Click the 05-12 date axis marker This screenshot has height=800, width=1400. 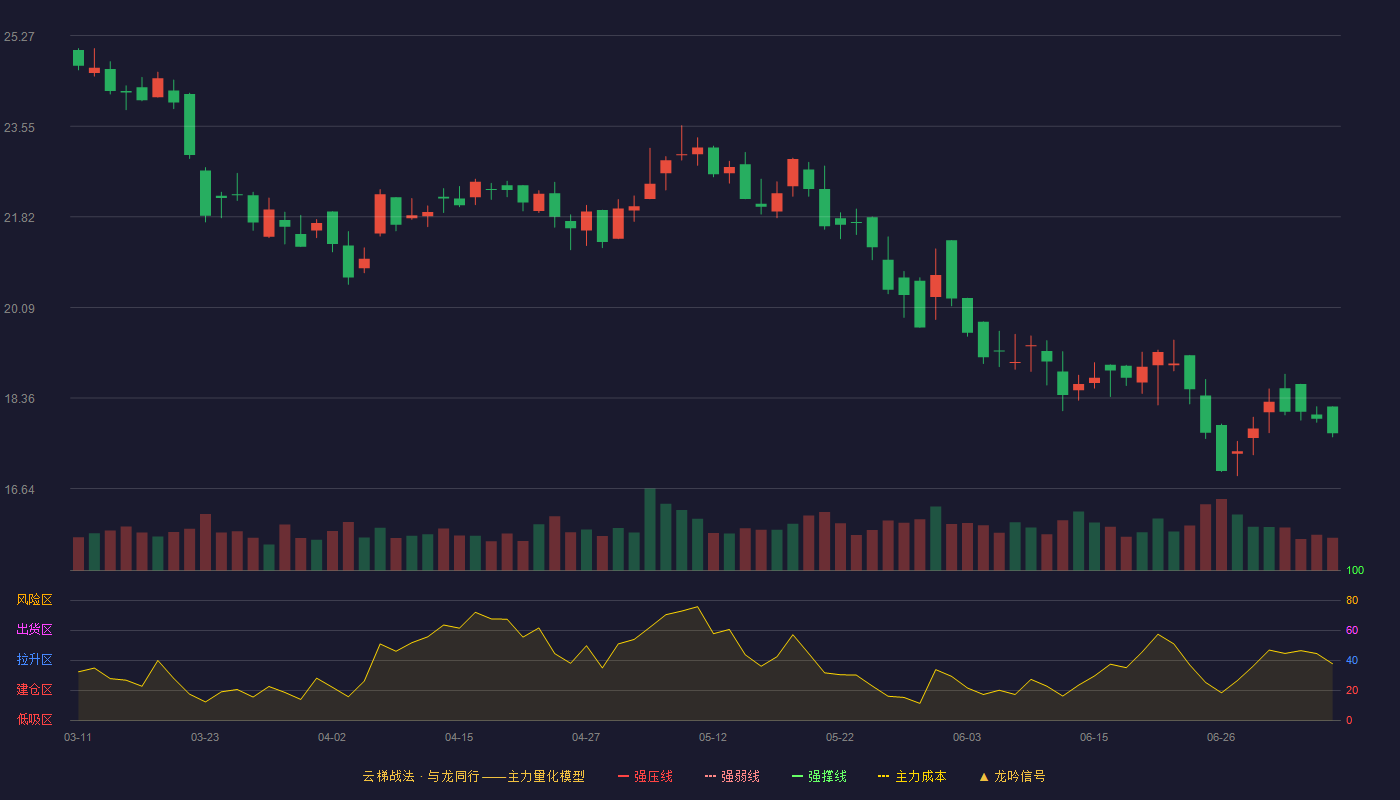click(x=713, y=737)
